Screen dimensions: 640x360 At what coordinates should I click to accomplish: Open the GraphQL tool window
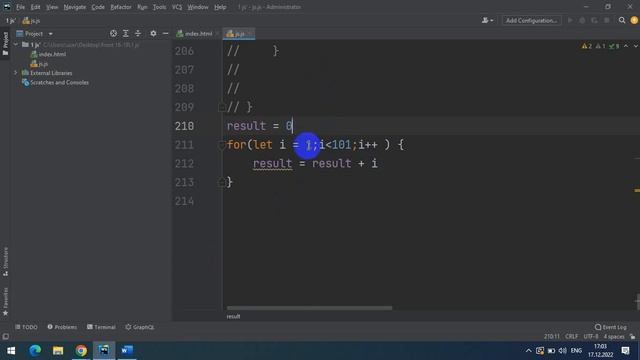click(x=140, y=327)
